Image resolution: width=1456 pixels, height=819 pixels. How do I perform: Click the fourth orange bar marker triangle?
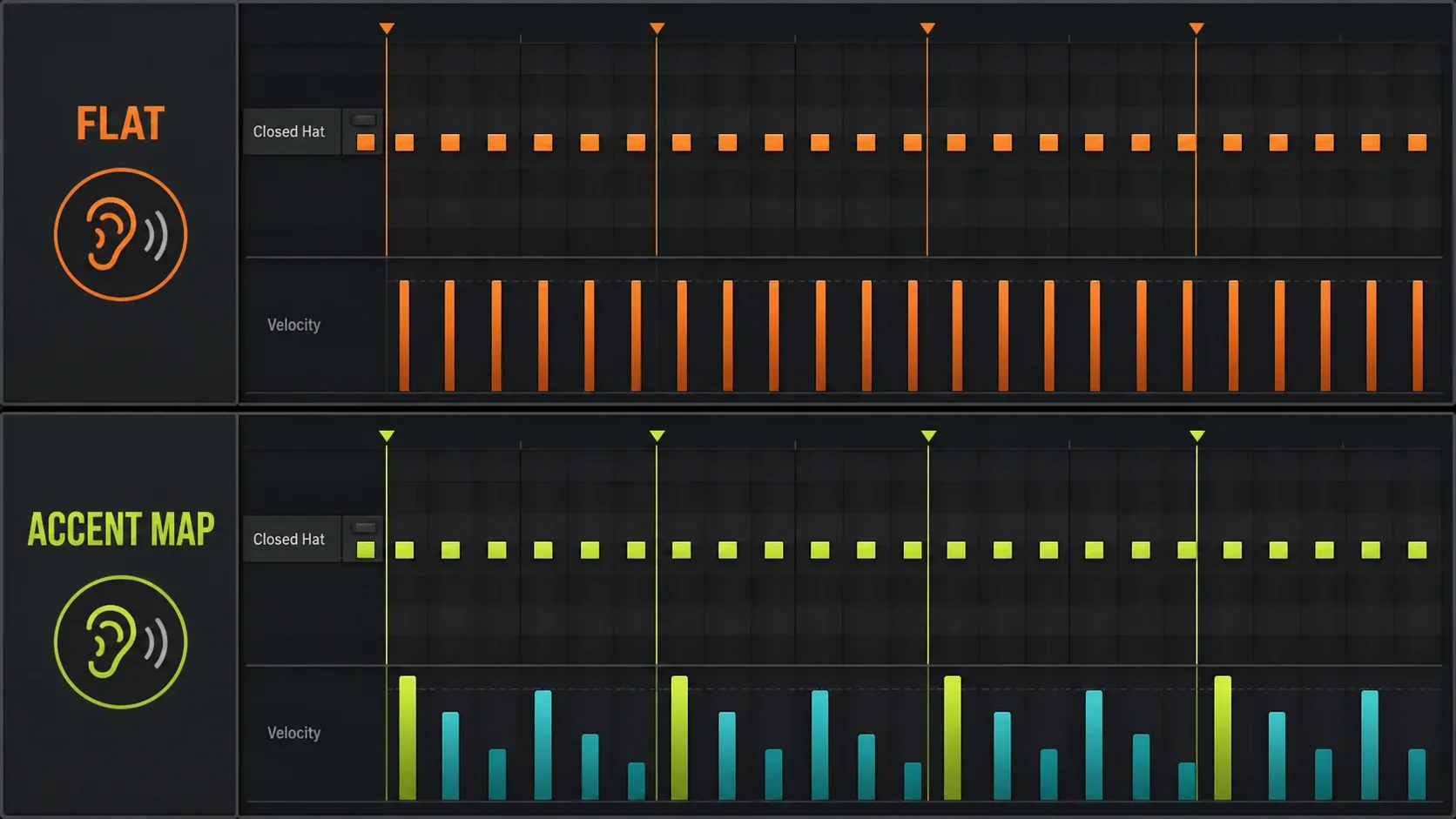click(1196, 29)
